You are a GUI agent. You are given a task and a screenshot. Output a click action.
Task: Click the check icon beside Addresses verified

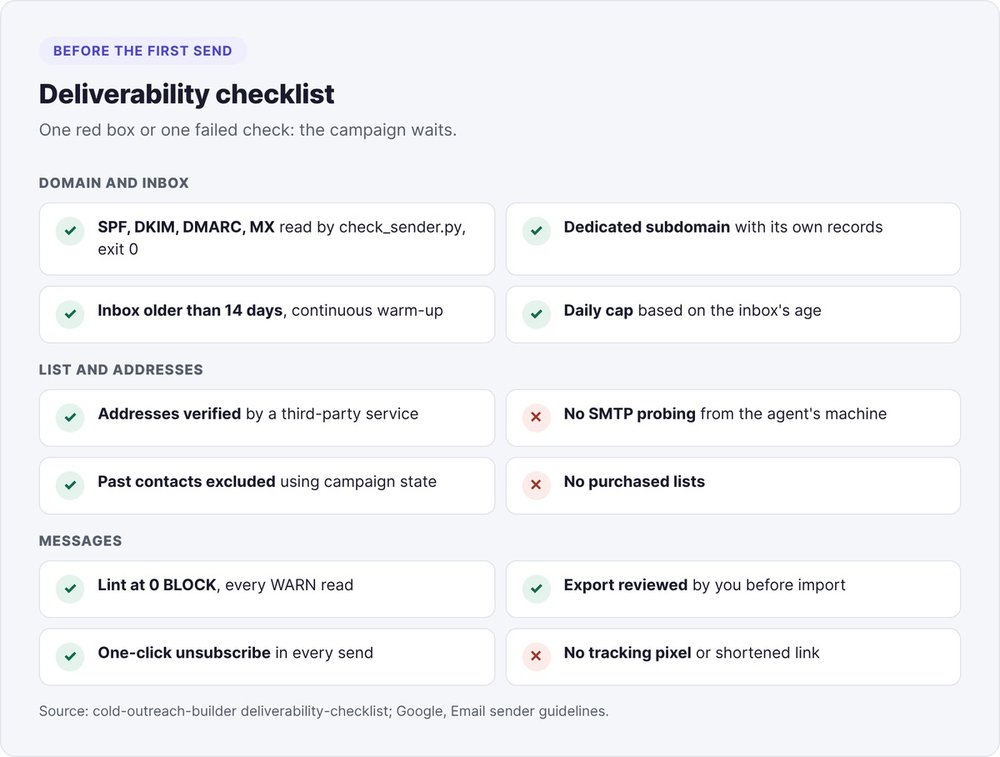(70, 418)
